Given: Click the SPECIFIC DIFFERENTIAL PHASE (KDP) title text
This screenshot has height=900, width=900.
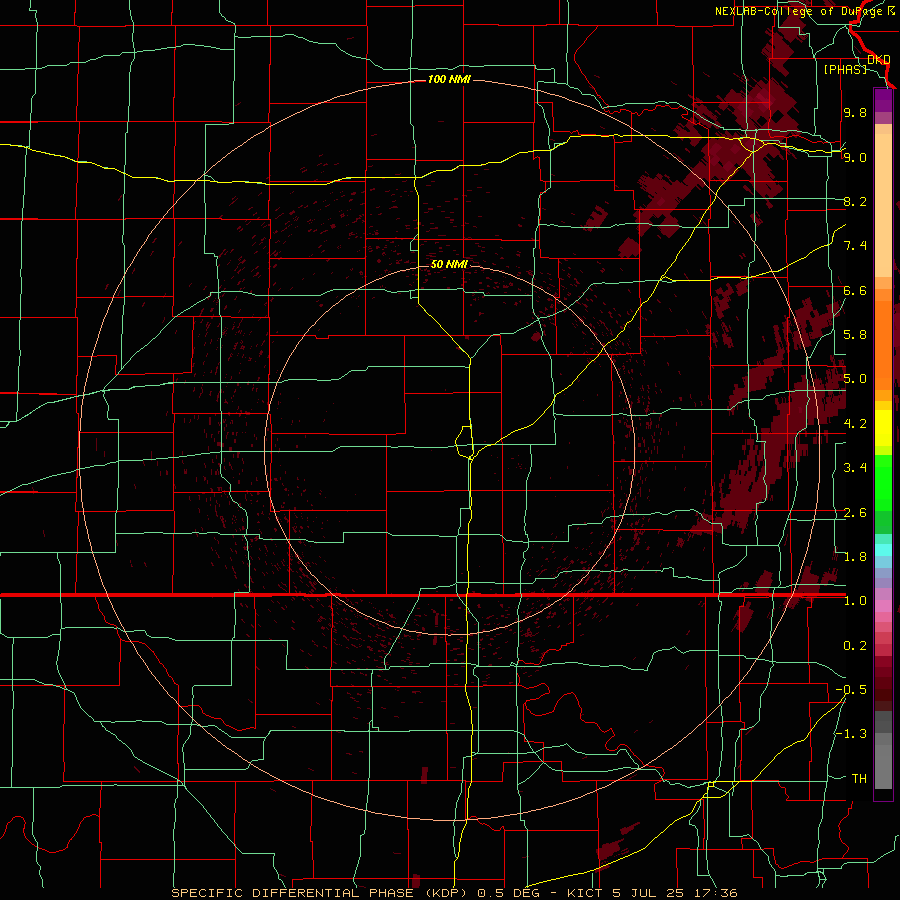Looking at the screenshot, I should tap(321, 893).
